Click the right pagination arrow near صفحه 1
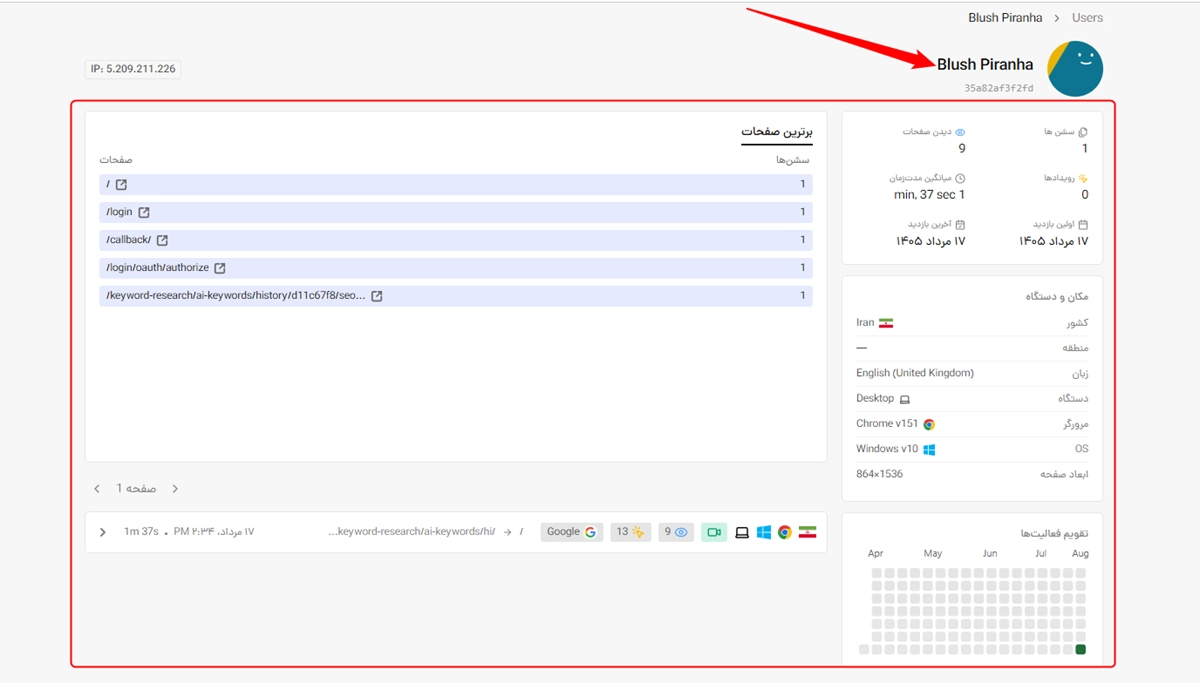1200x683 pixels. coord(175,489)
